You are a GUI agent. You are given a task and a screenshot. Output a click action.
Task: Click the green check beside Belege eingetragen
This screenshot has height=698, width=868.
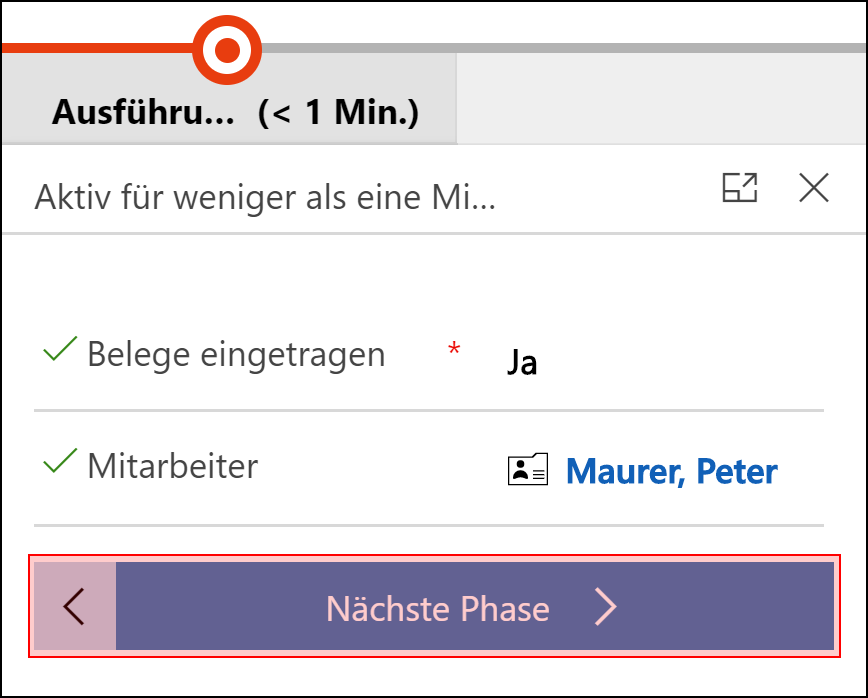pos(60,349)
